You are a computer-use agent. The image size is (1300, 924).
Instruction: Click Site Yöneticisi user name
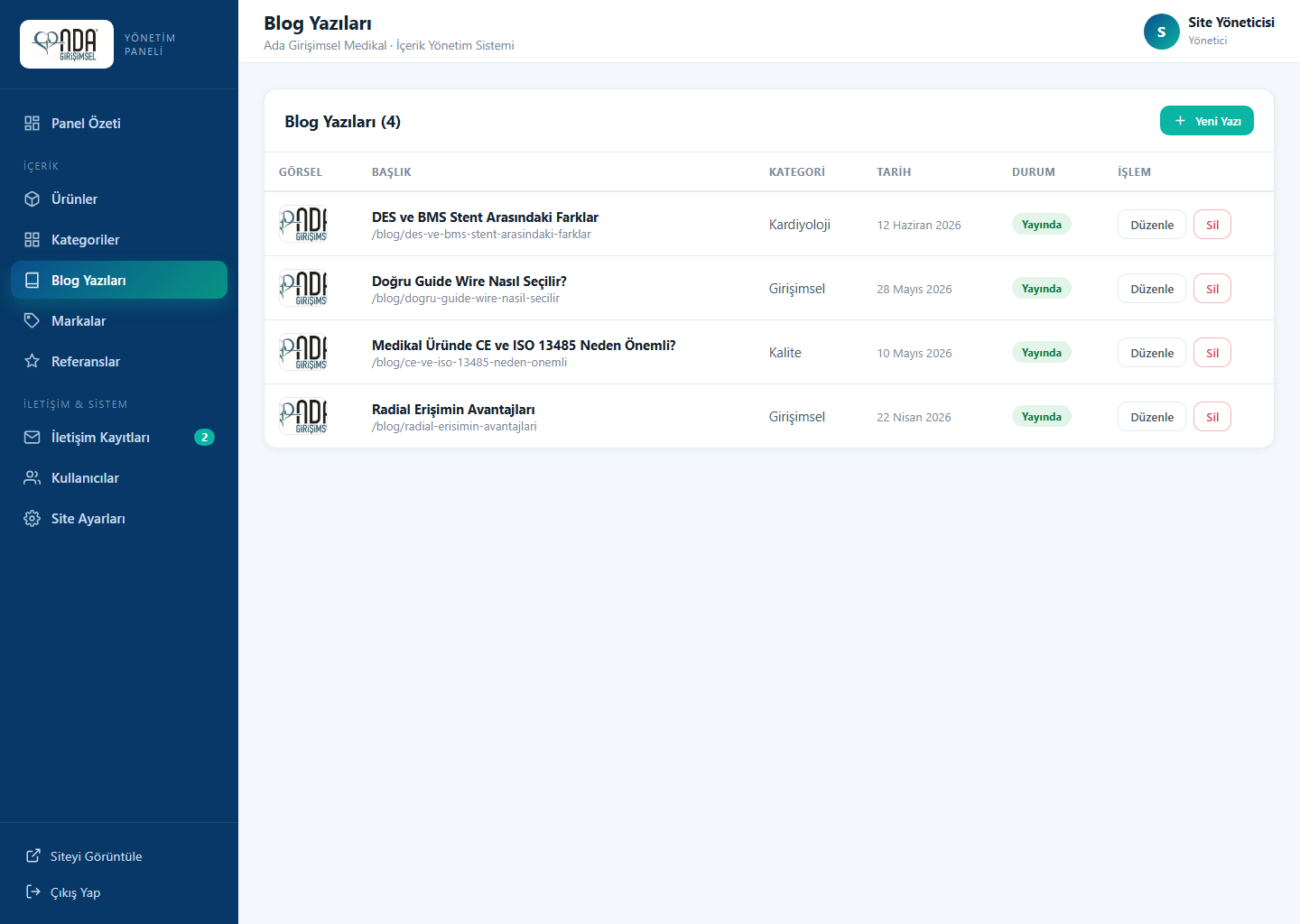pyautogui.click(x=1231, y=23)
